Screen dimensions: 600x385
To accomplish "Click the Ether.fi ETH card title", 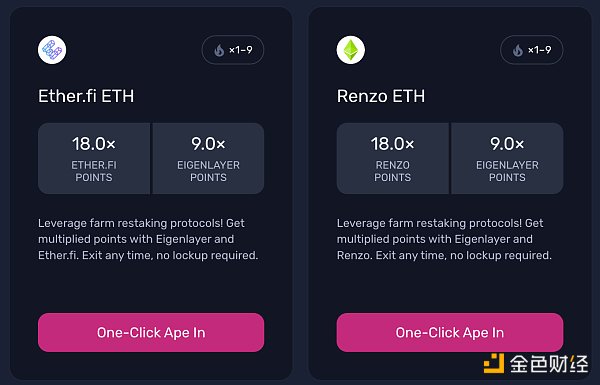I will 86,96.
